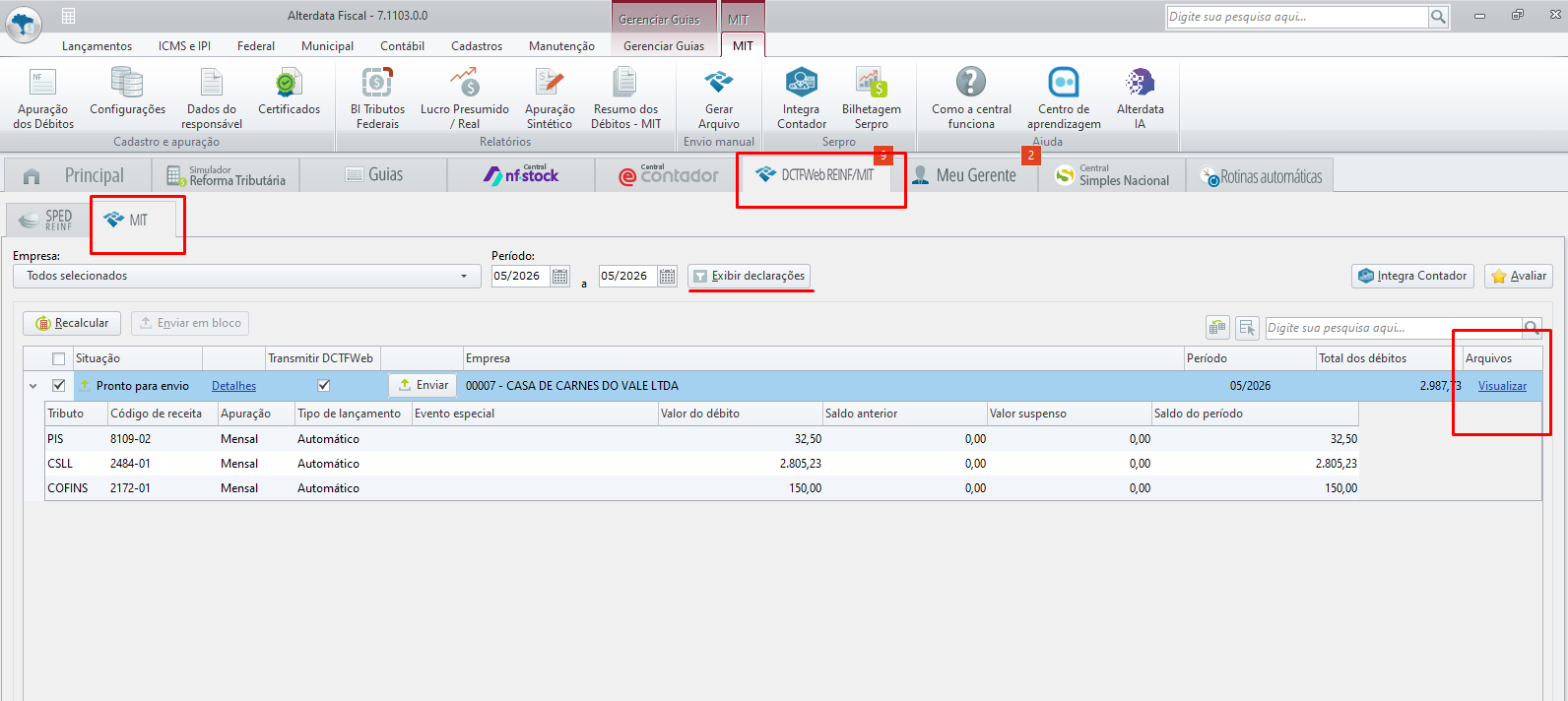Click Exibir declarações button

tap(749, 277)
